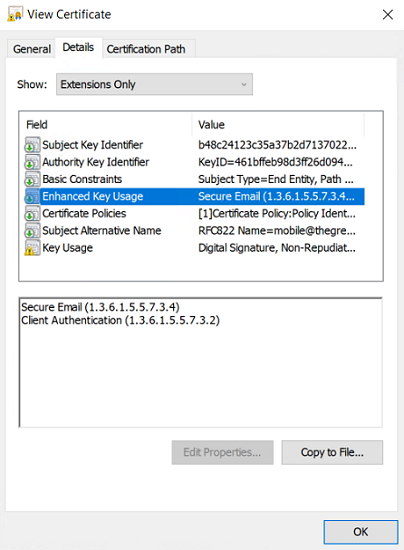Click the Certificate Policies extension icon
Viewport: 404px width, 550px height.
point(32,214)
